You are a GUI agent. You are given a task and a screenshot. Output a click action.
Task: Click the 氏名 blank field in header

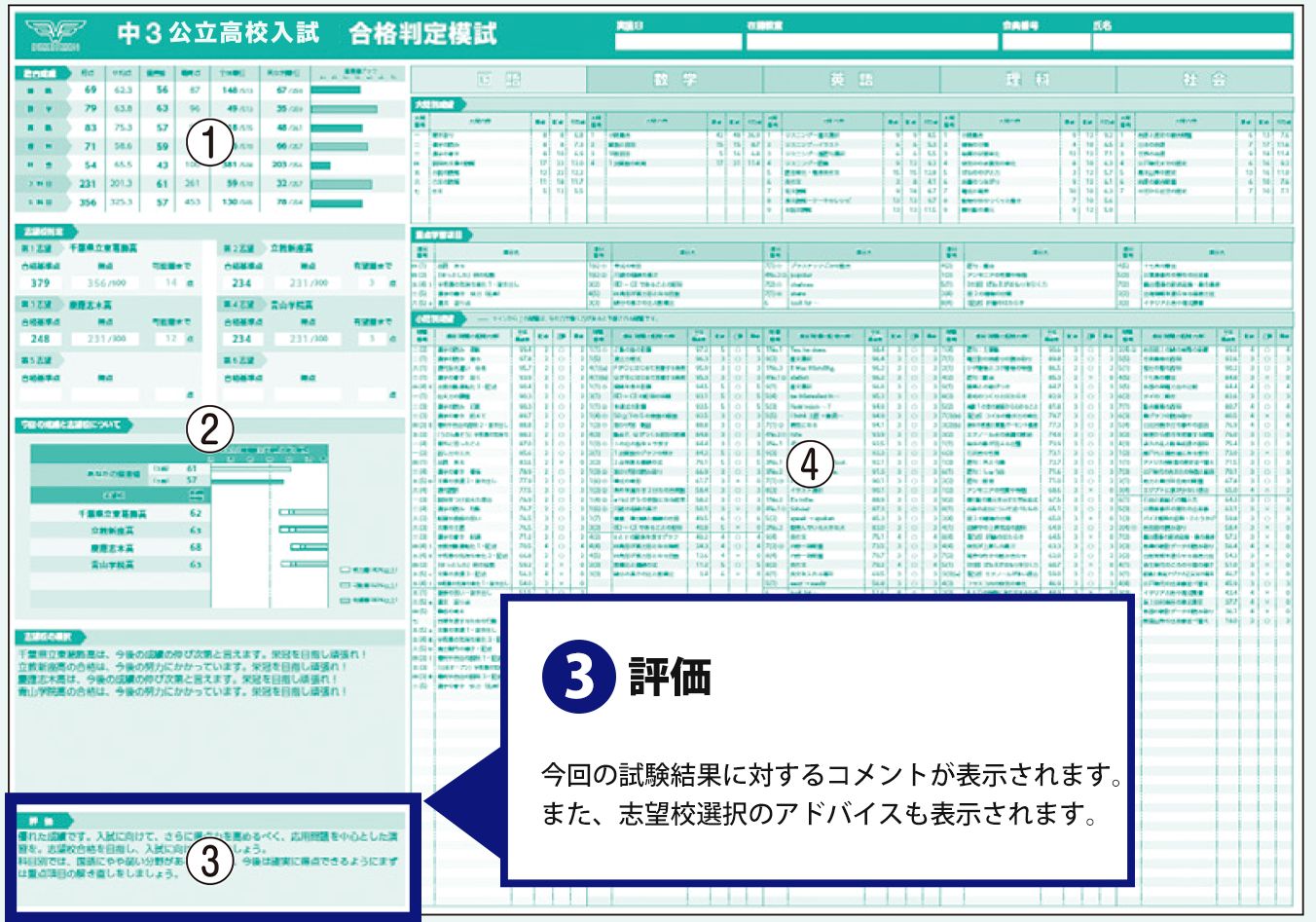(1191, 42)
